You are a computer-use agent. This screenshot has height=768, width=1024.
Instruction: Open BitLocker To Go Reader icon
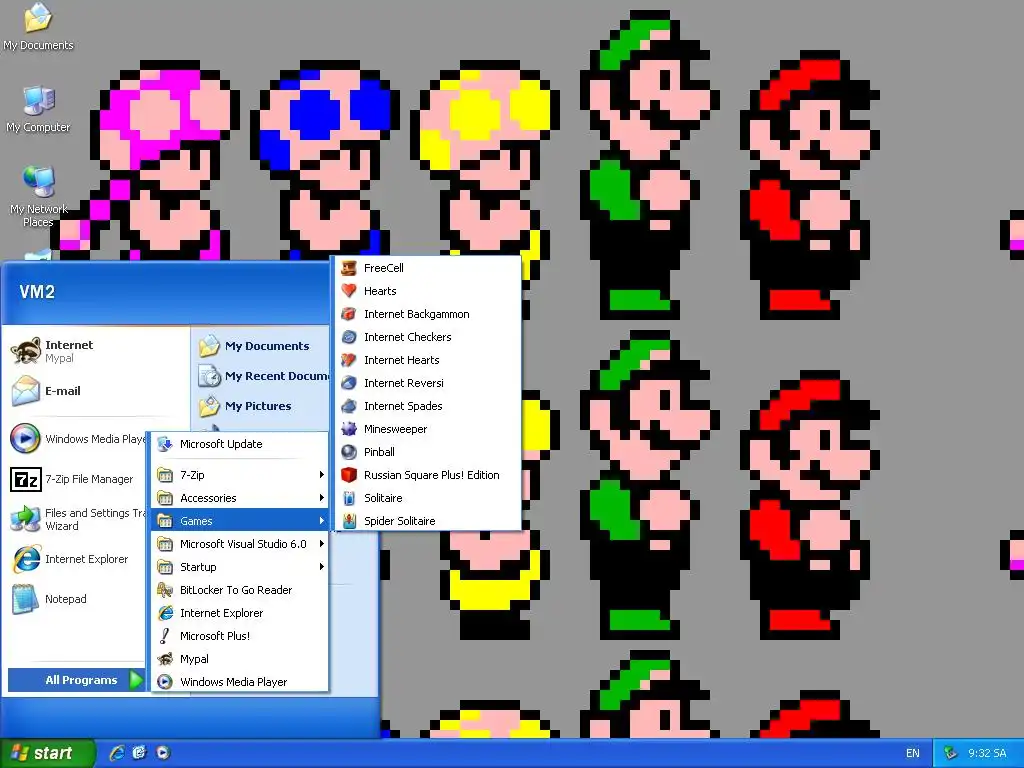(165, 590)
